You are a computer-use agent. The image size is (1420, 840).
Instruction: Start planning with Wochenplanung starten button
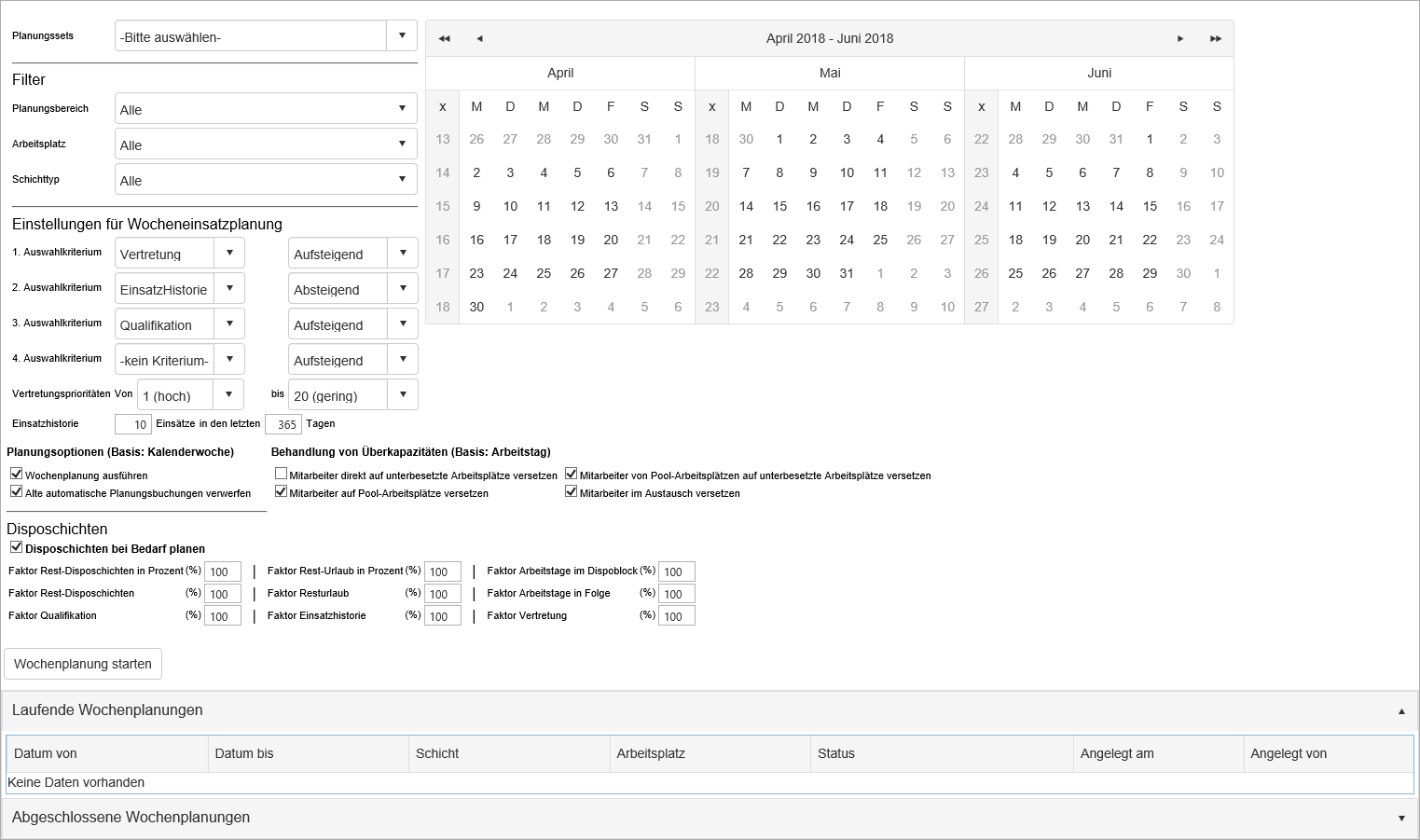[83, 664]
